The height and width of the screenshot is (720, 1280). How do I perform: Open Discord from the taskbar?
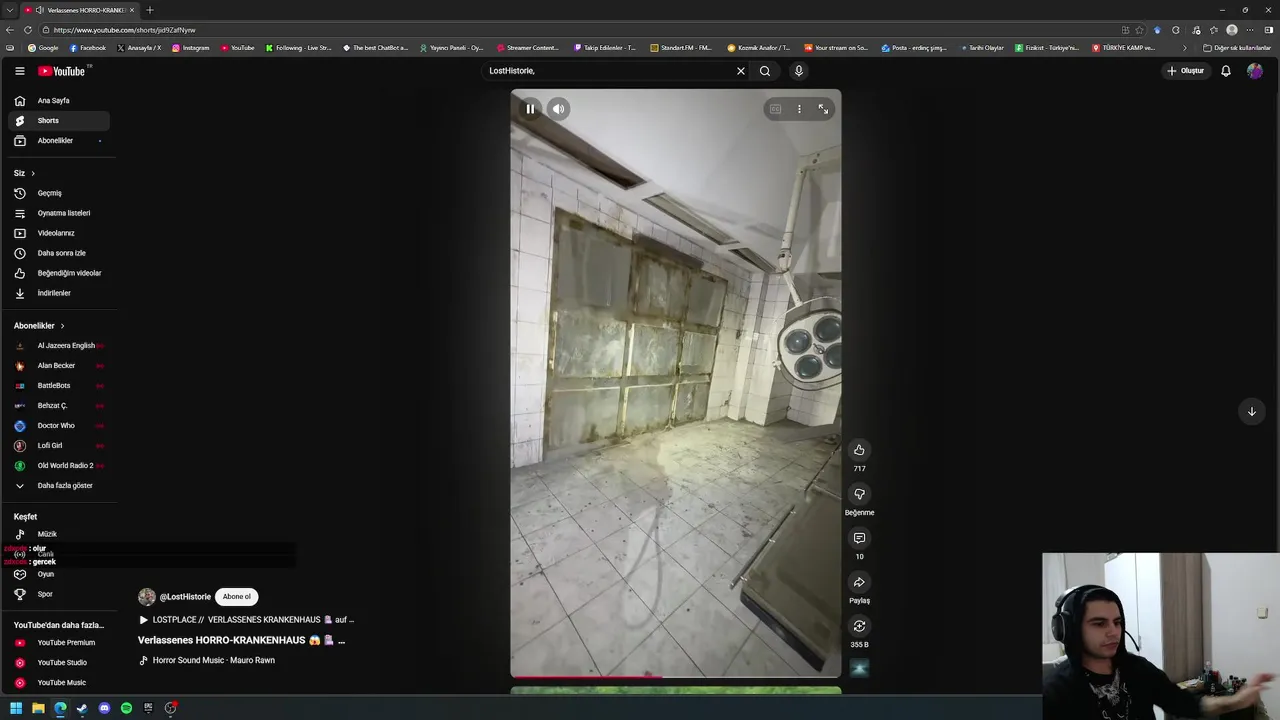(104, 708)
